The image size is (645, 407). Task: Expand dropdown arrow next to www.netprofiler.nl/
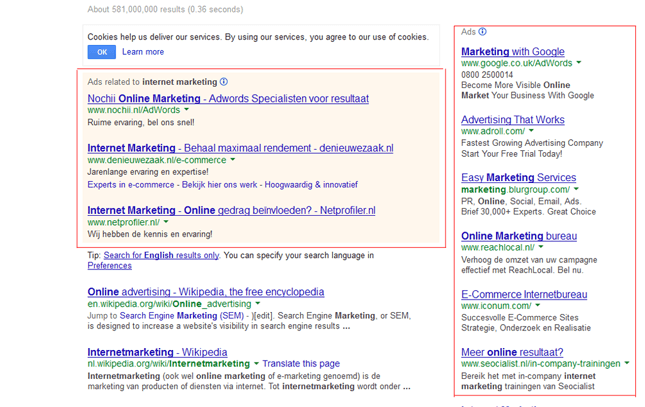coord(166,222)
